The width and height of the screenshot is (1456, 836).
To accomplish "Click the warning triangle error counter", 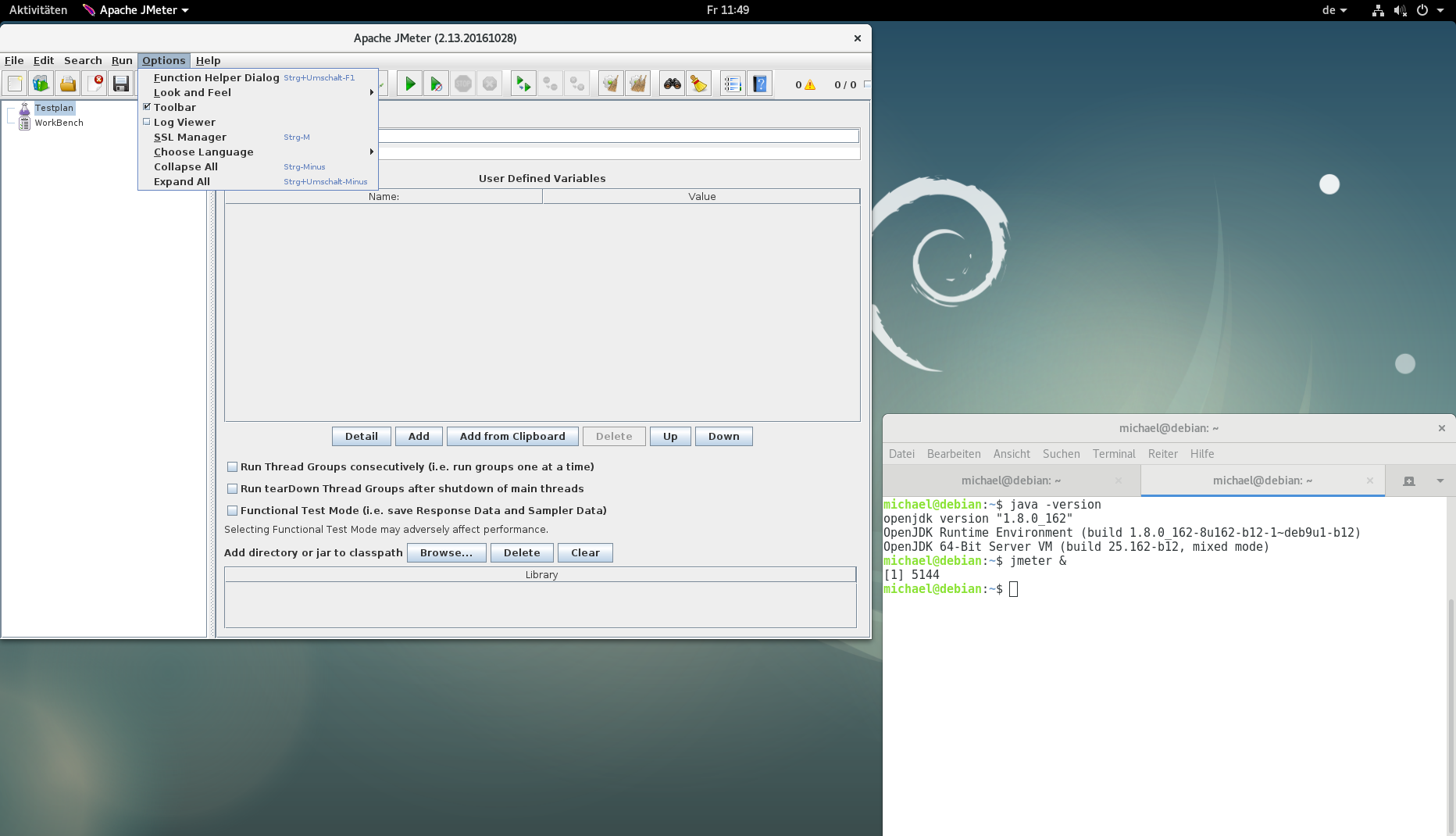I will point(810,84).
